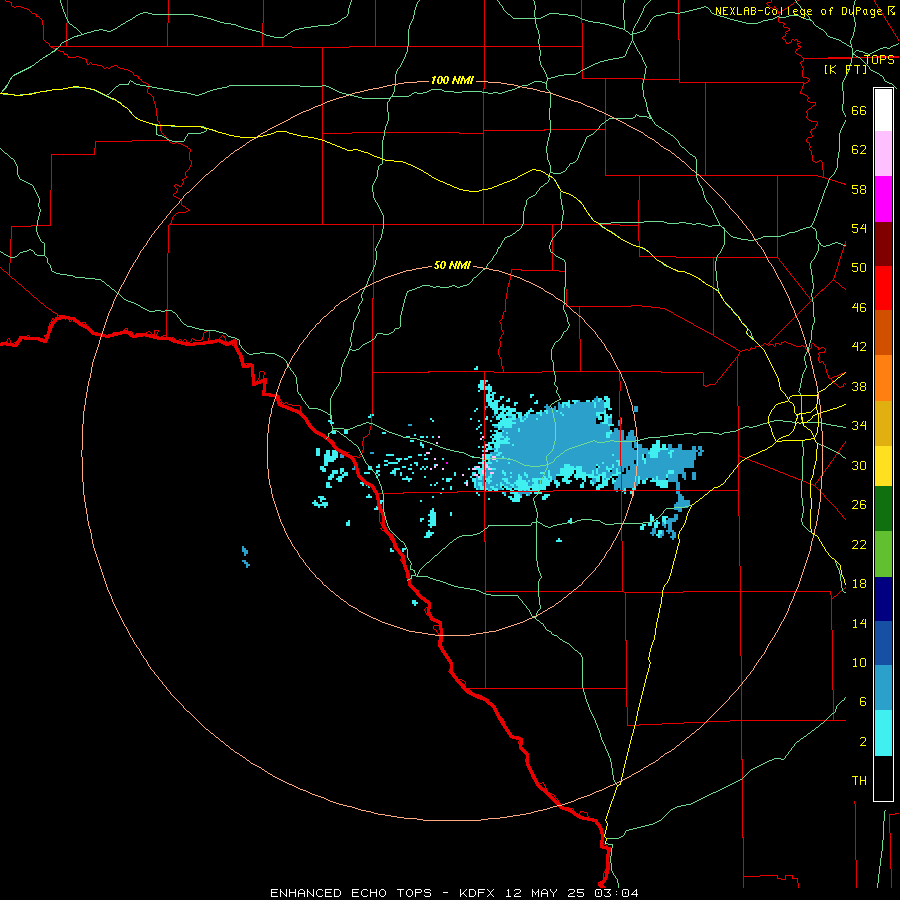Click the "100 NMI" range ring label
Image resolution: width=900 pixels, height=900 pixels.
point(452,80)
